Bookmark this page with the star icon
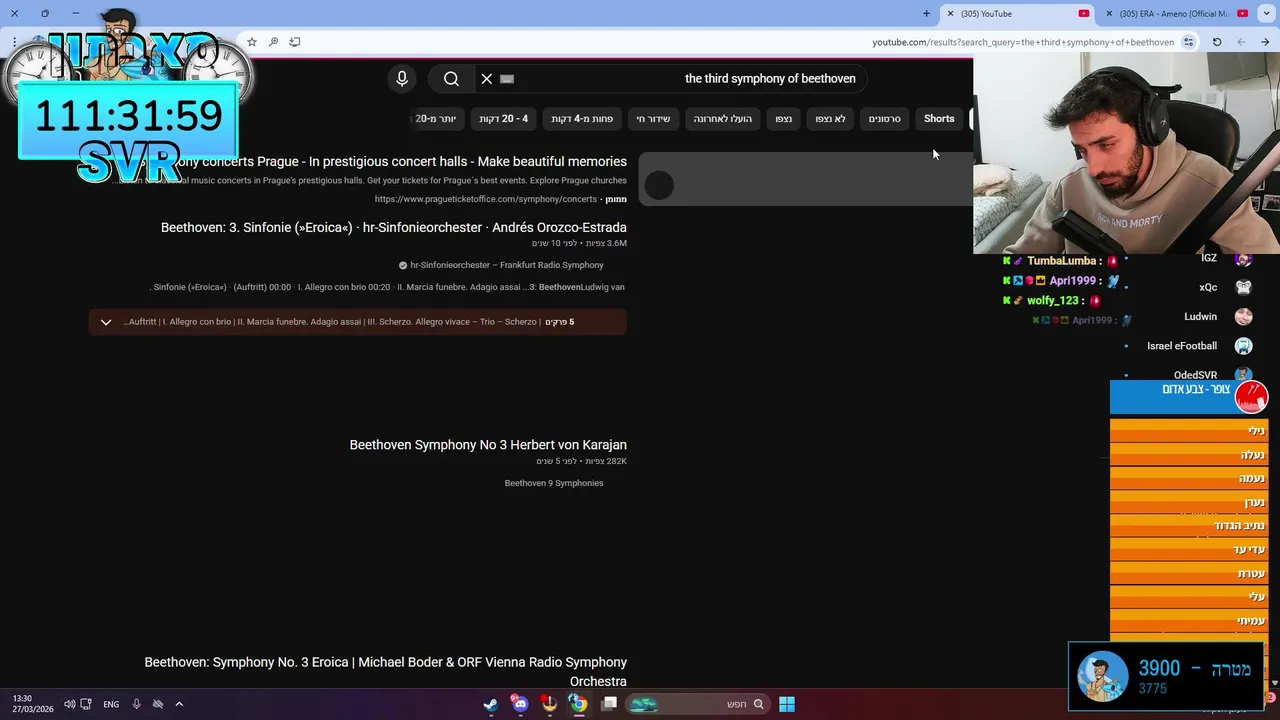This screenshot has height=720, width=1280. pos(252,42)
